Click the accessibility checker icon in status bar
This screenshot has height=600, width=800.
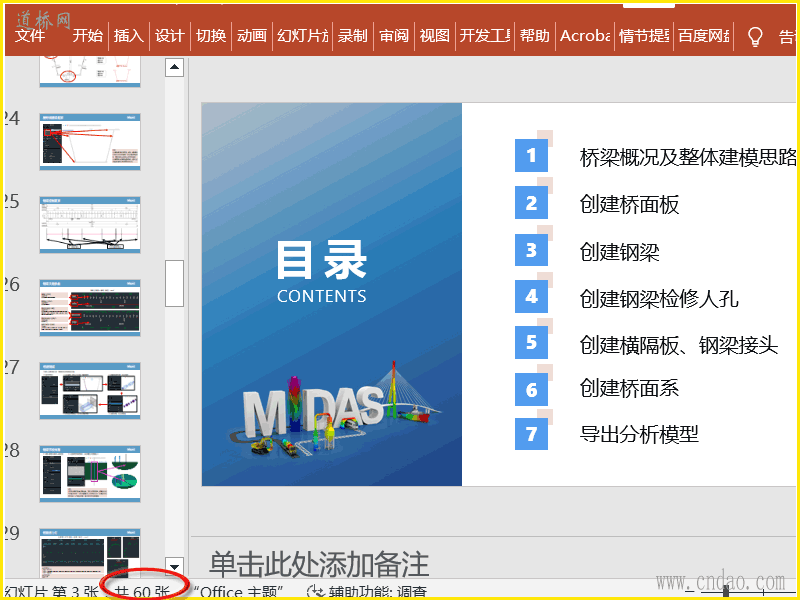point(315,592)
